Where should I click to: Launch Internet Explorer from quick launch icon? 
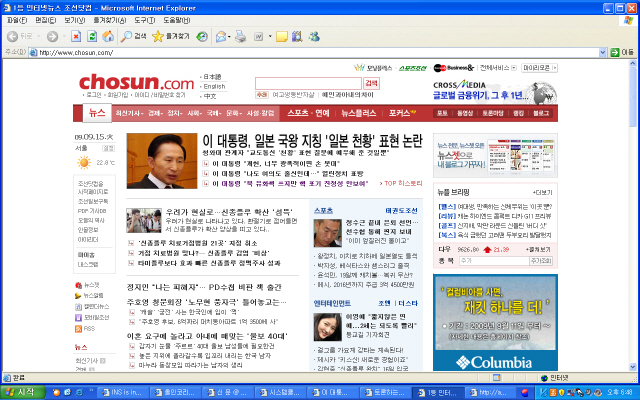(79, 392)
